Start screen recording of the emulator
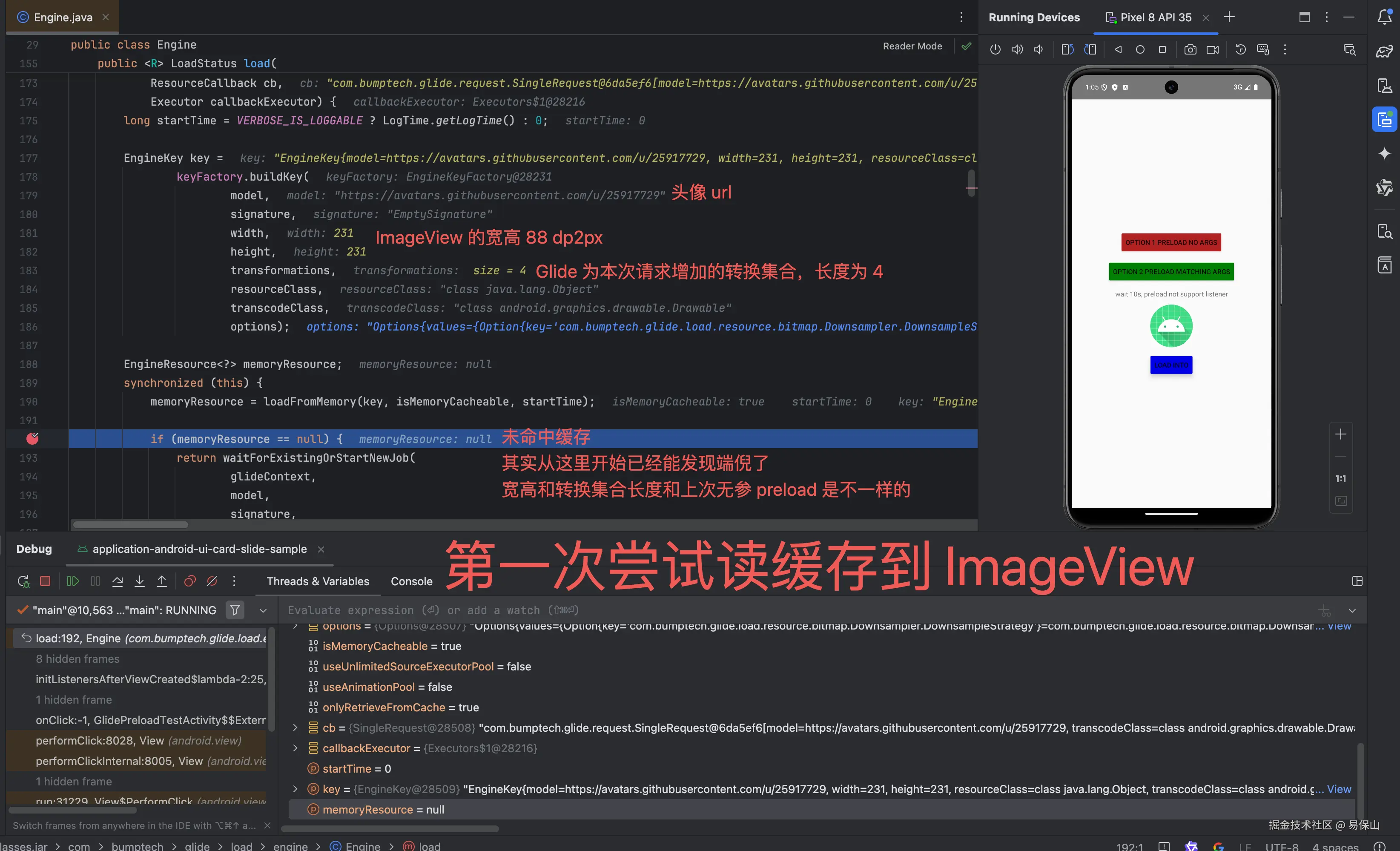The width and height of the screenshot is (1400, 851). [1213, 49]
